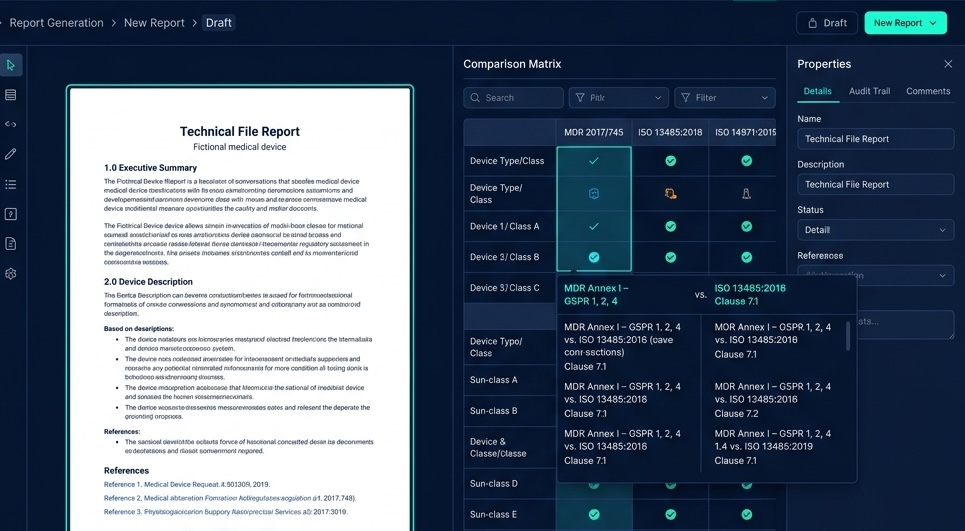
Task: Select MDR 2017/745 column header
Action: (x=594, y=132)
